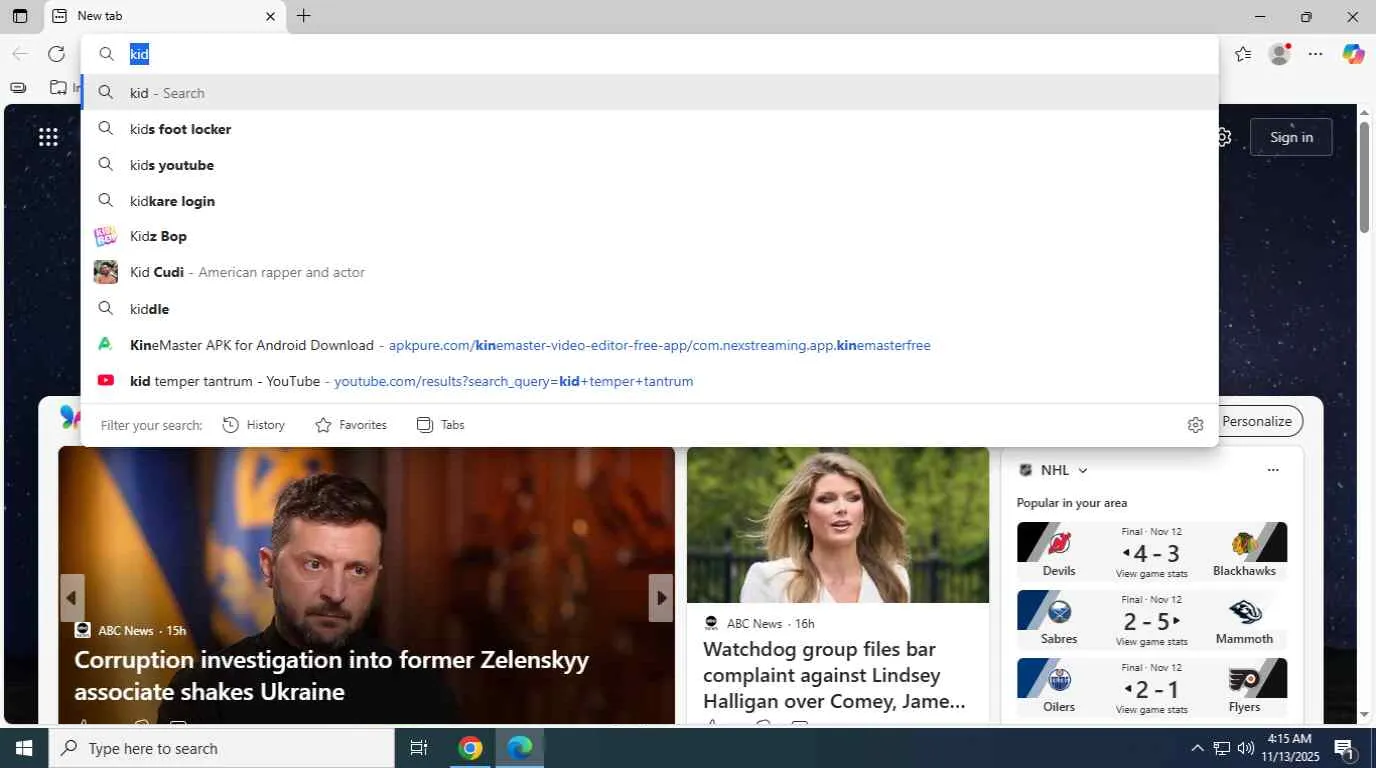1376x768 pixels.
Task: Click the Sign in button
Action: click(x=1291, y=137)
